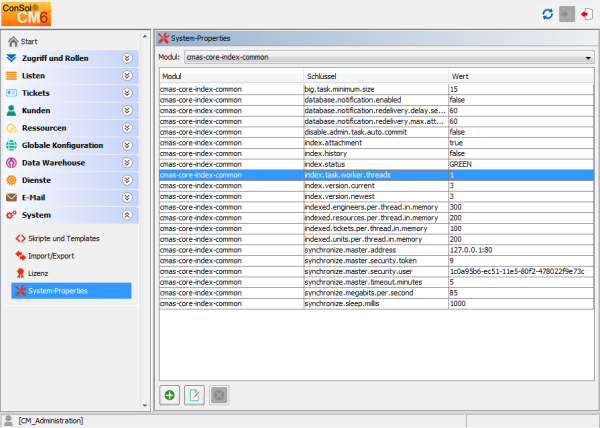
Task: Expand the Globale Konfiguration section chevron
Action: pos(127,145)
